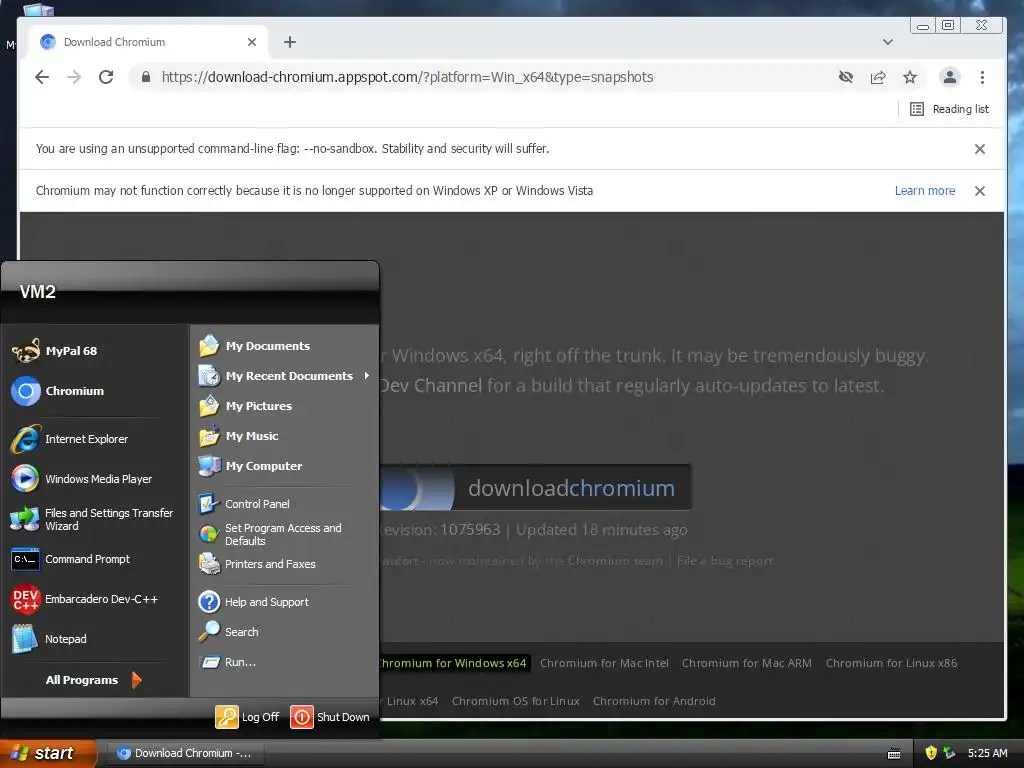Dismiss the no-sandbox warning bar

pyautogui.click(x=980, y=149)
